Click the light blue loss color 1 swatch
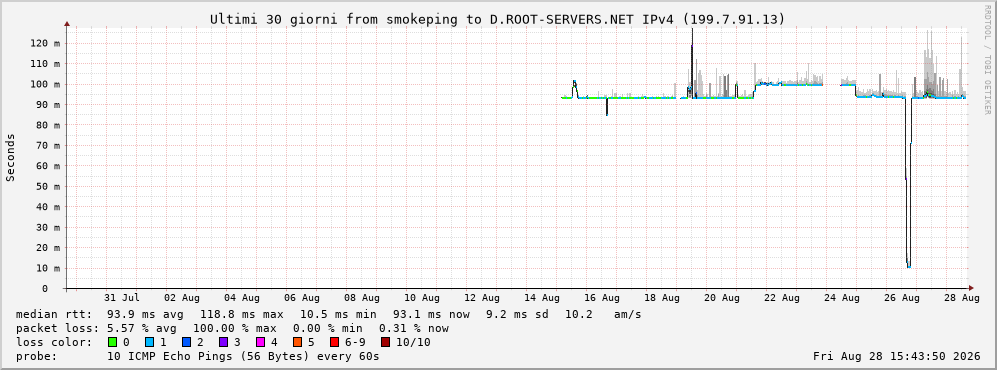 point(150,343)
